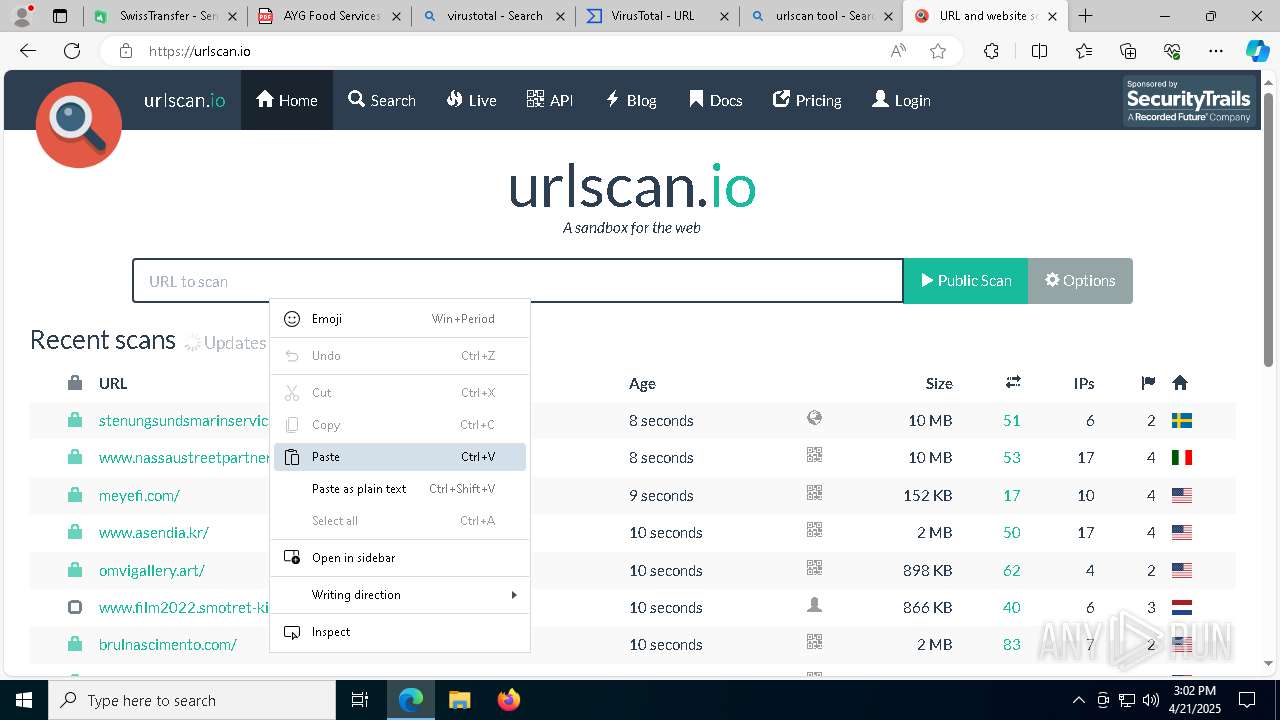The height and width of the screenshot is (720, 1280).
Task: Click the taskbar search box
Action: tap(192, 700)
